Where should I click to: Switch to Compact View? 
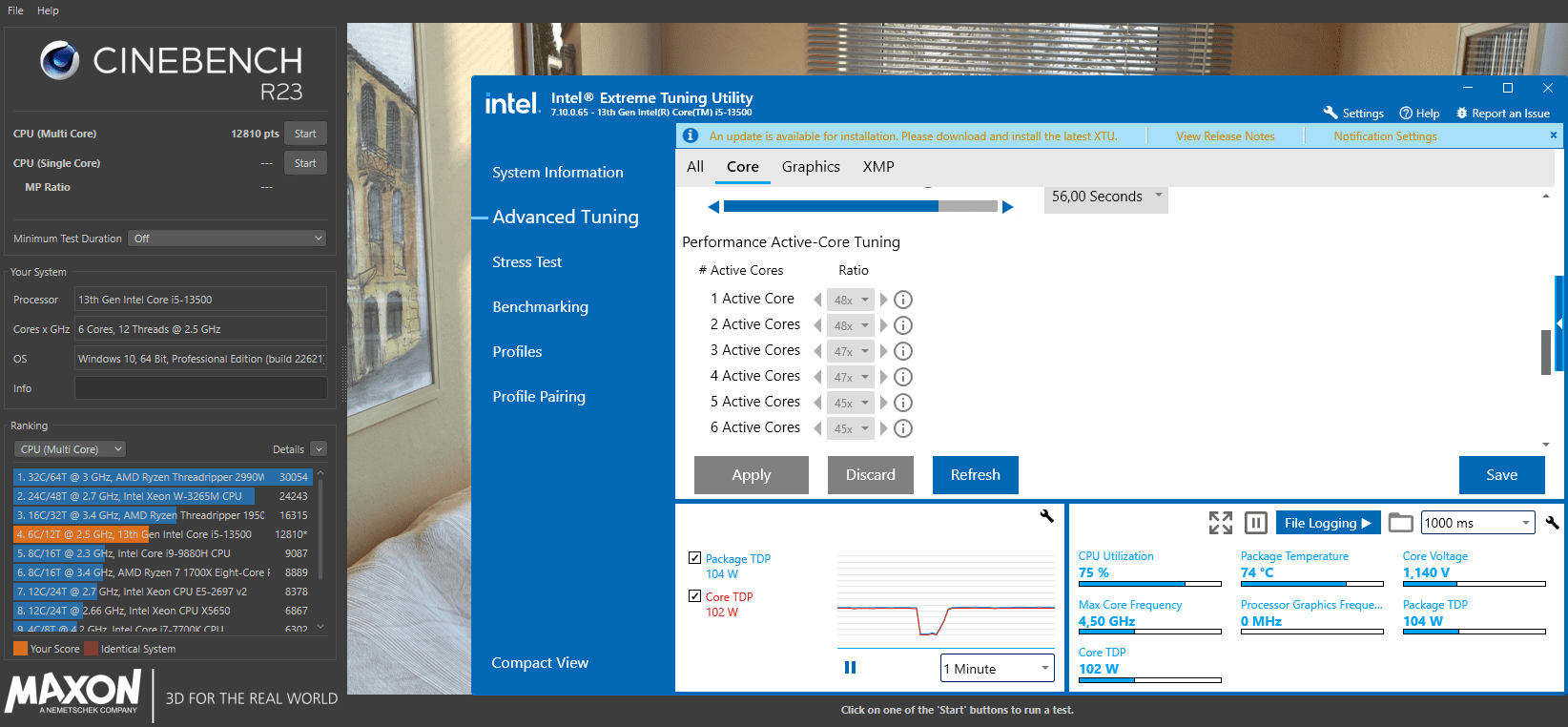pos(540,662)
